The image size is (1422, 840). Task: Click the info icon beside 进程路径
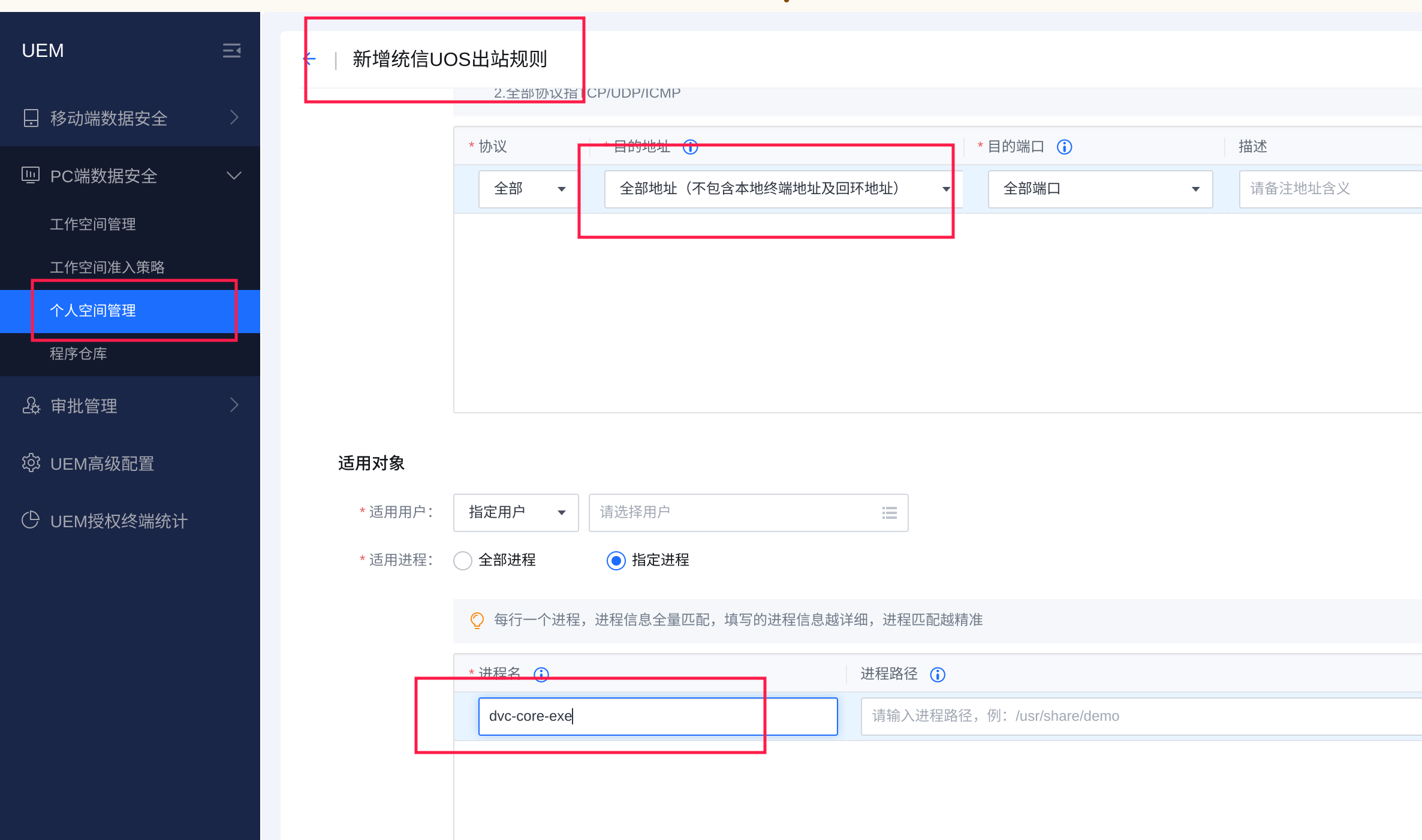938,675
